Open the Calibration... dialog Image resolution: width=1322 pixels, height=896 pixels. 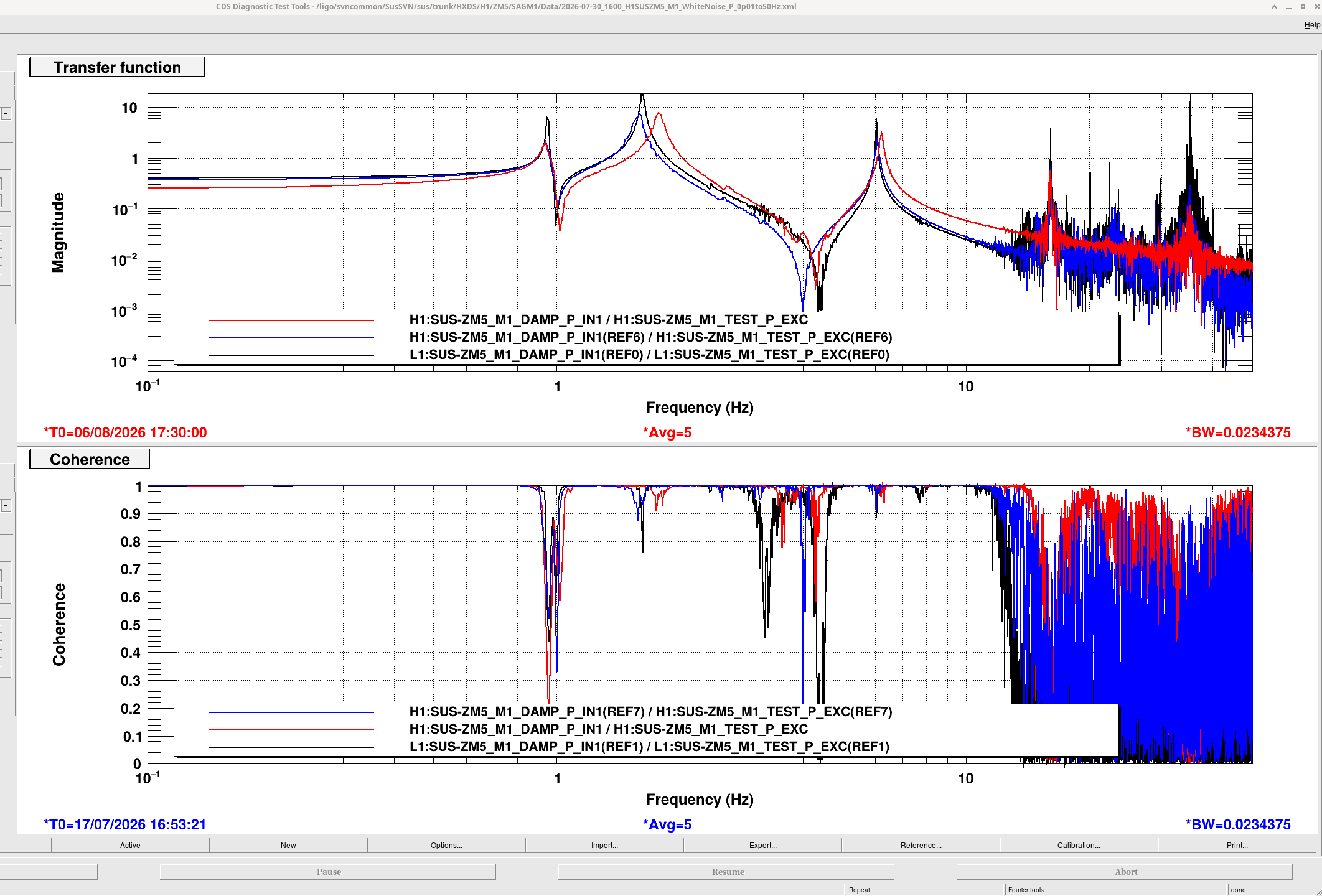[1079, 845]
